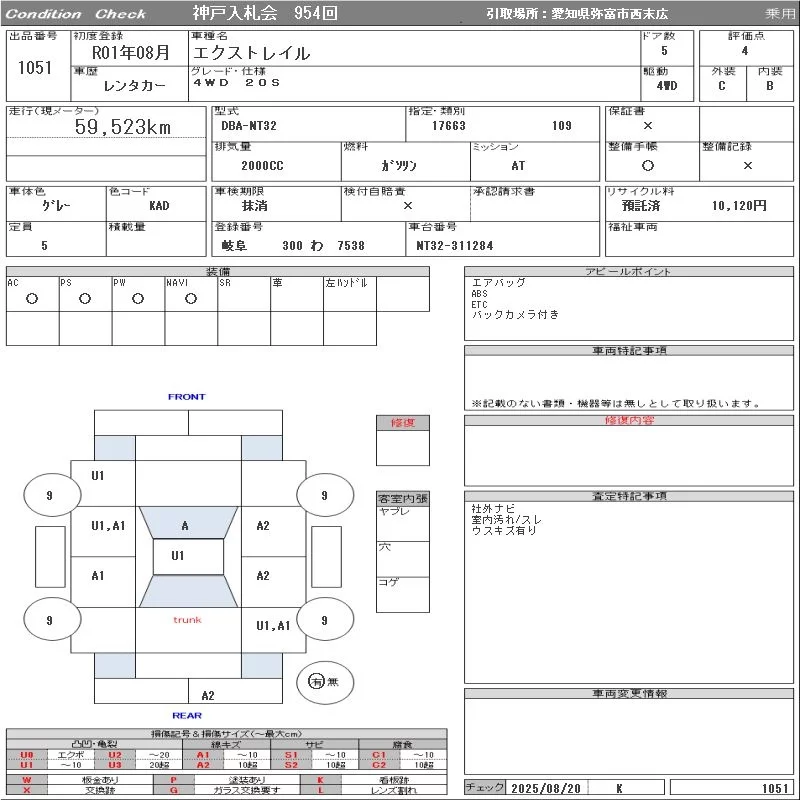Image resolution: width=800 pixels, height=800 pixels.
Task: Click the red W legend label
Action: 27,780
